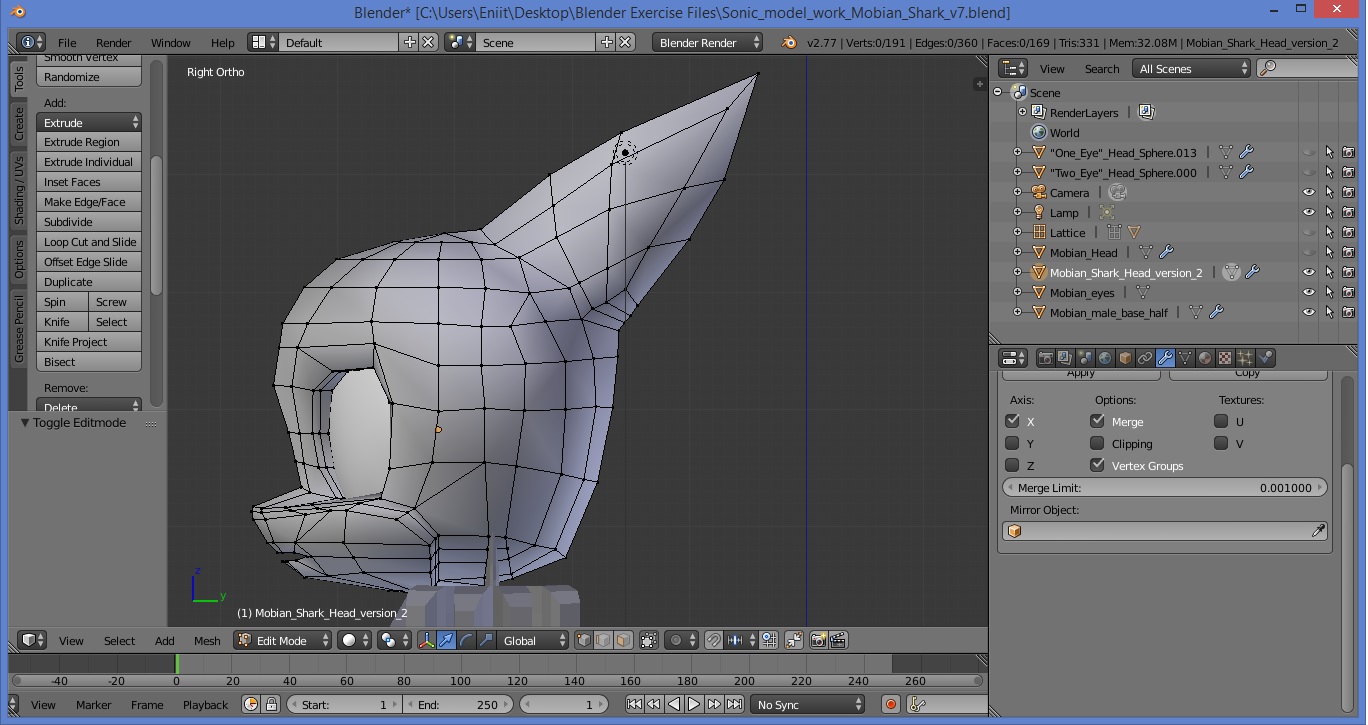Open the Particles properties tab
The height and width of the screenshot is (725, 1368).
[1243, 357]
